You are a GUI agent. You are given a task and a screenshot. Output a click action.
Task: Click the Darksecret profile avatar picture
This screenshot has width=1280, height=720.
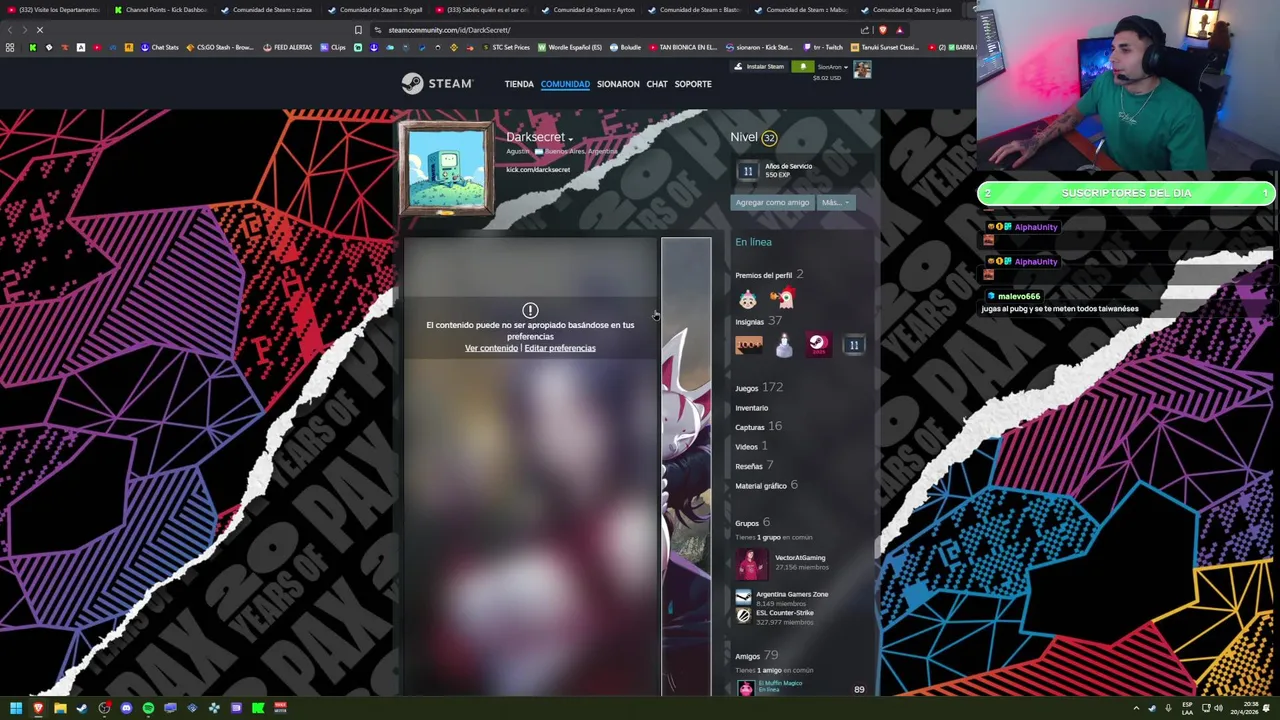(446, 168)
